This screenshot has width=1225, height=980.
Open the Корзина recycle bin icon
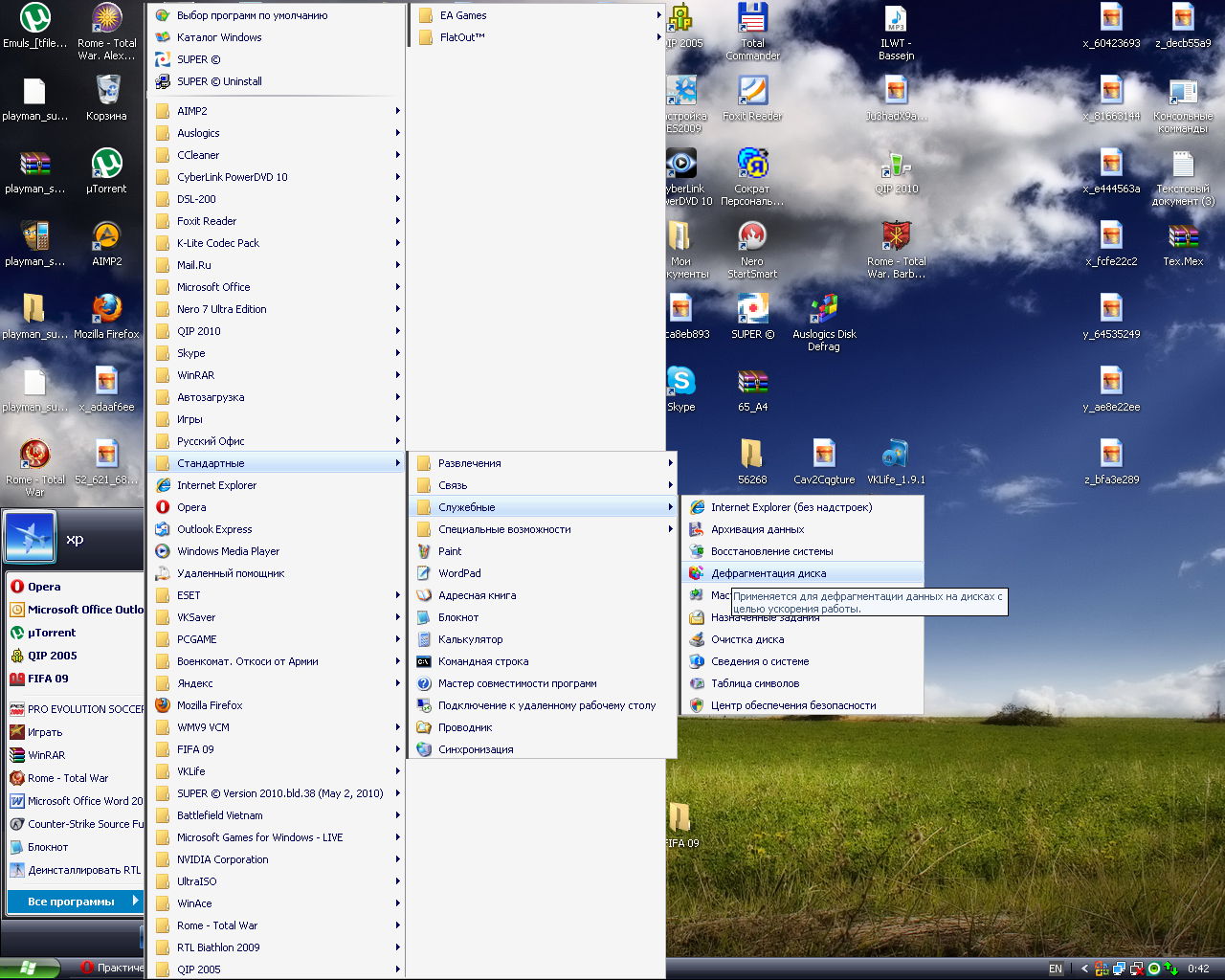[106, 98]
